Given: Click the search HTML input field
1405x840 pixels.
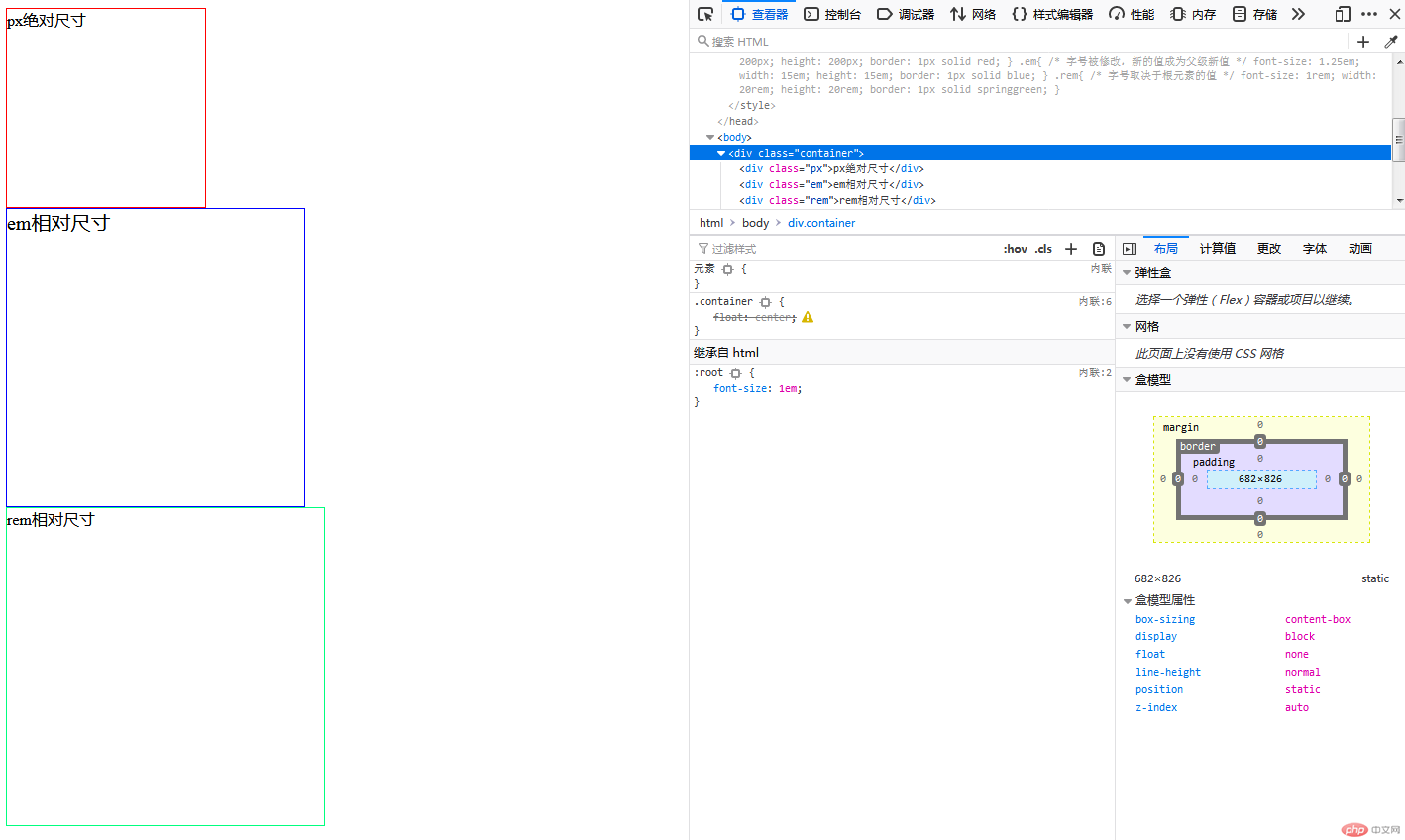Looking at the screenshot, I should 1019,41.
